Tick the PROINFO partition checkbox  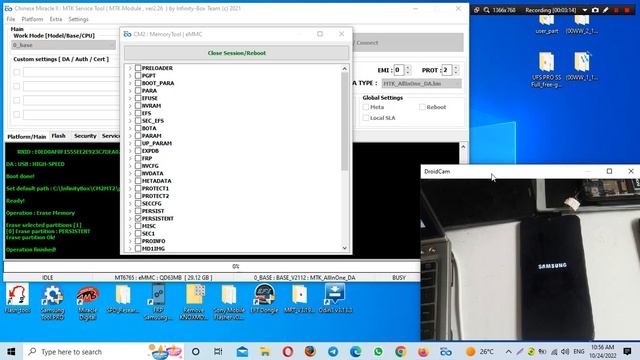138,241
